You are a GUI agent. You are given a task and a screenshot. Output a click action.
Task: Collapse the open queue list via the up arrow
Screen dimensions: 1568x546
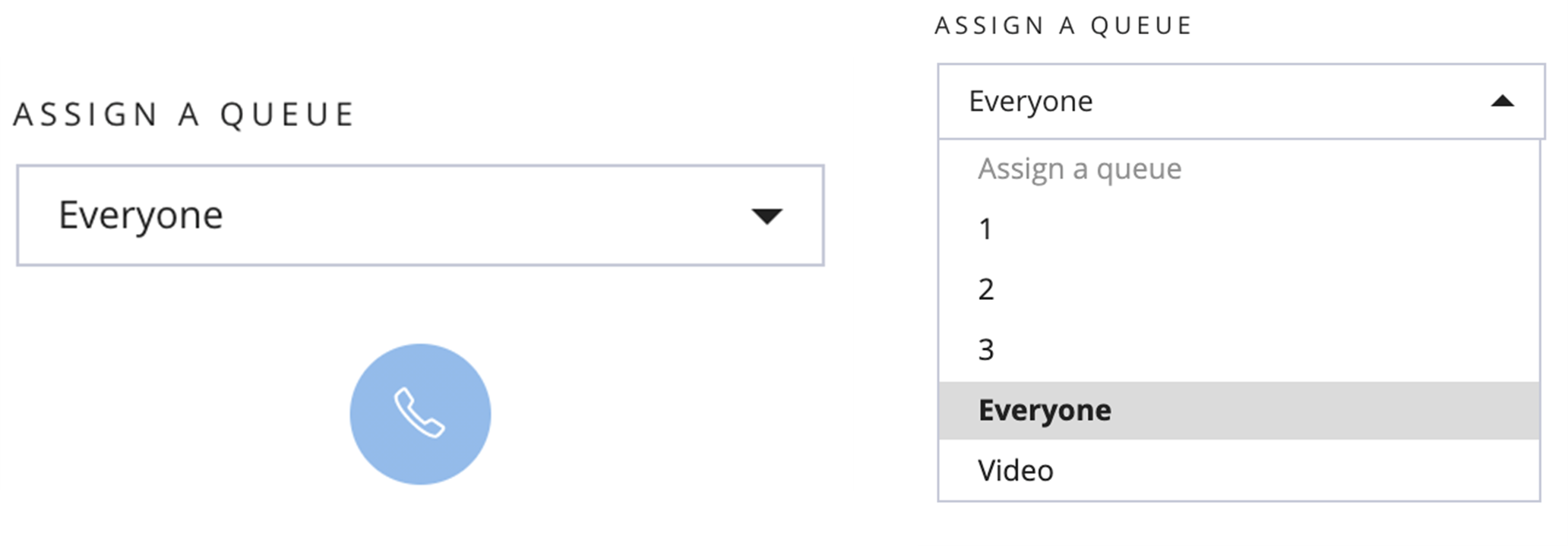pyautogui.click(x=1502, y=101)
